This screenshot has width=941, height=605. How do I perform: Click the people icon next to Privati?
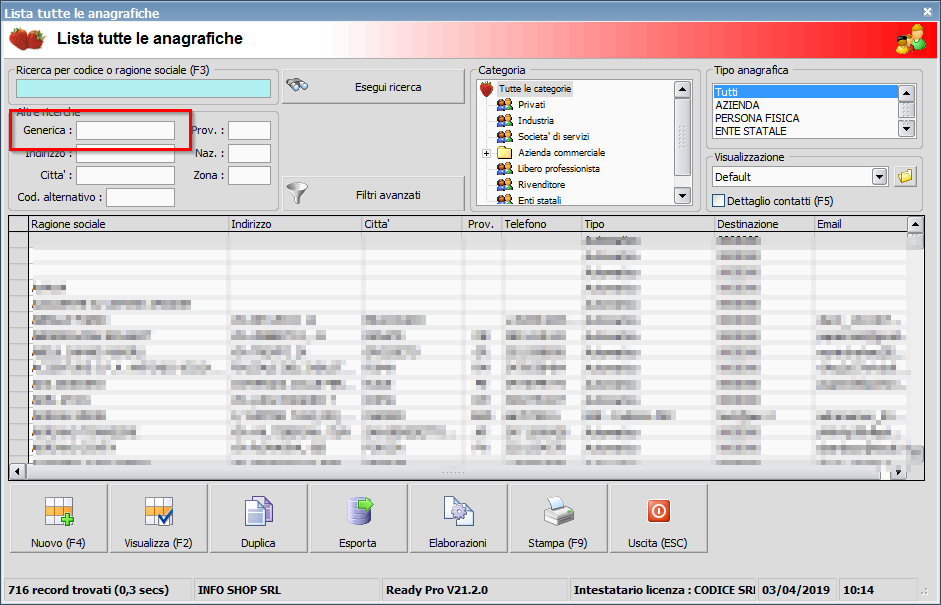point(505,104)
